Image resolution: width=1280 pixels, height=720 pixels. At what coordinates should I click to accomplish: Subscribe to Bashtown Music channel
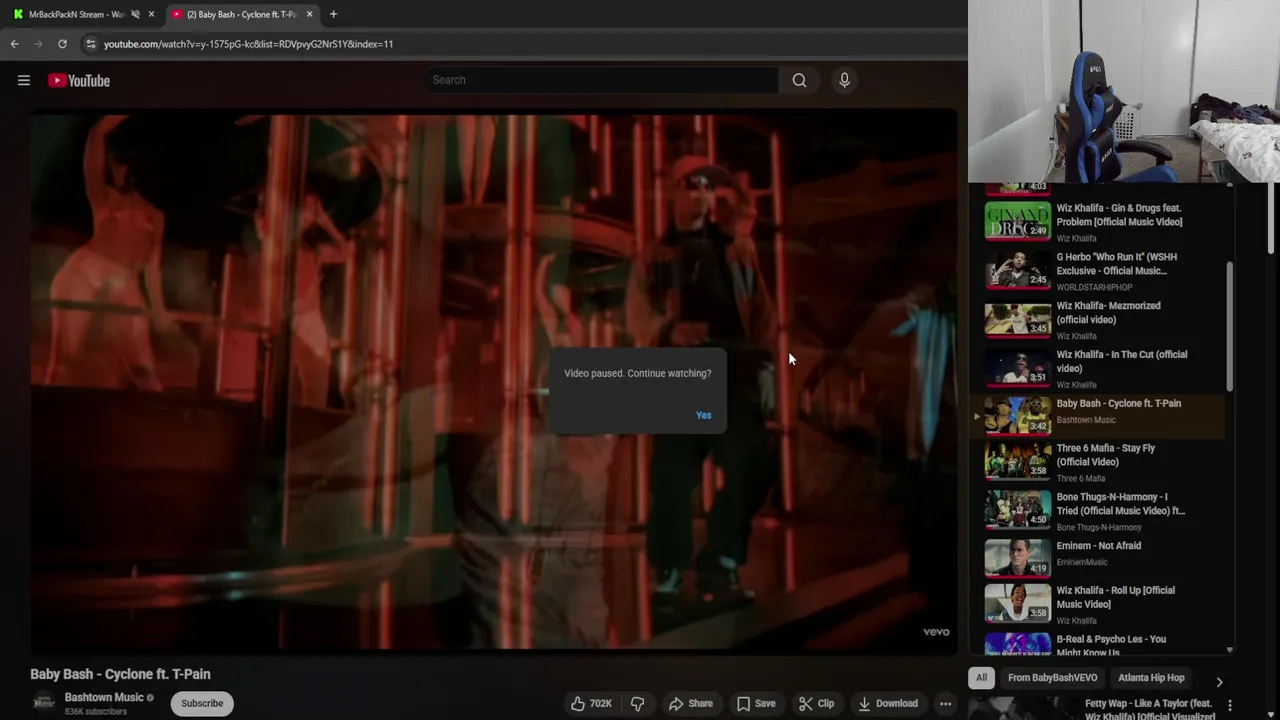pyautogui.click(x=202, y=704)
